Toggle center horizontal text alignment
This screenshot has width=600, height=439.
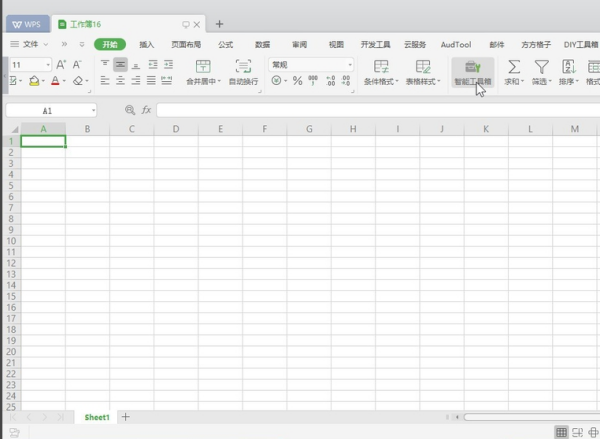click(120, 80)
